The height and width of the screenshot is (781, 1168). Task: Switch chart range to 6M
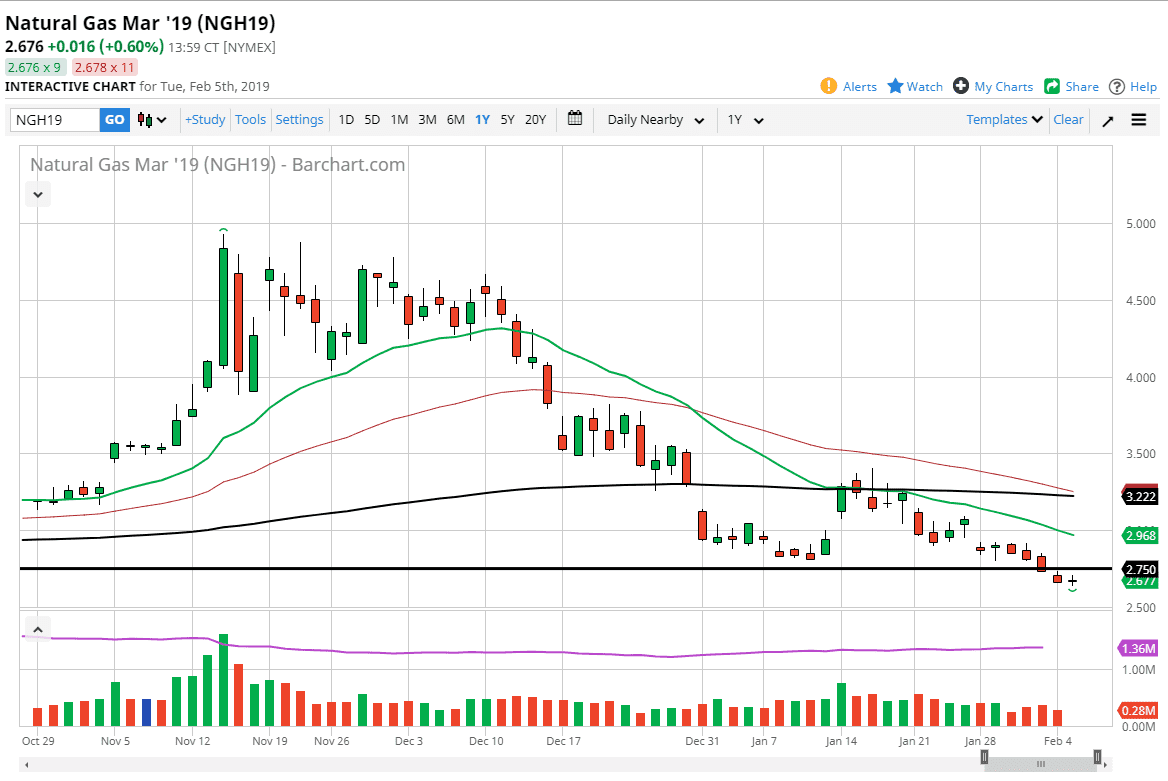(x=455, y=120)
